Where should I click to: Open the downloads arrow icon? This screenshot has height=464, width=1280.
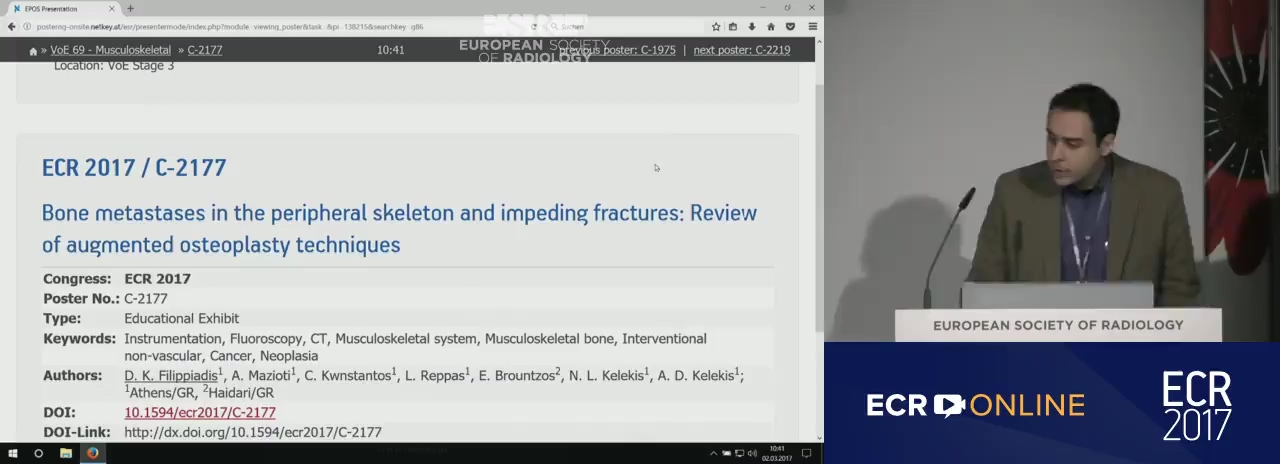752,27
